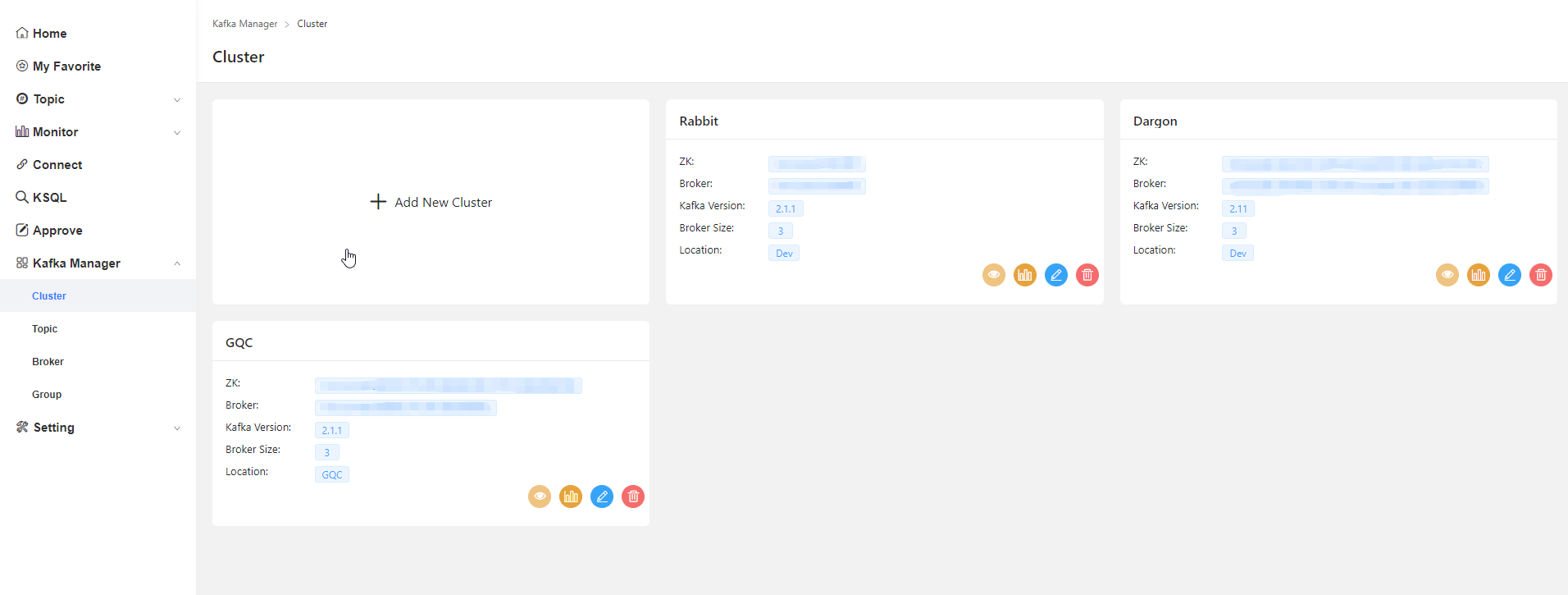Click the Home icon in sidebar
Image resolution: width=1568 pixels, height=595 pixels.
pyautogui.click(x=22, y=33)
